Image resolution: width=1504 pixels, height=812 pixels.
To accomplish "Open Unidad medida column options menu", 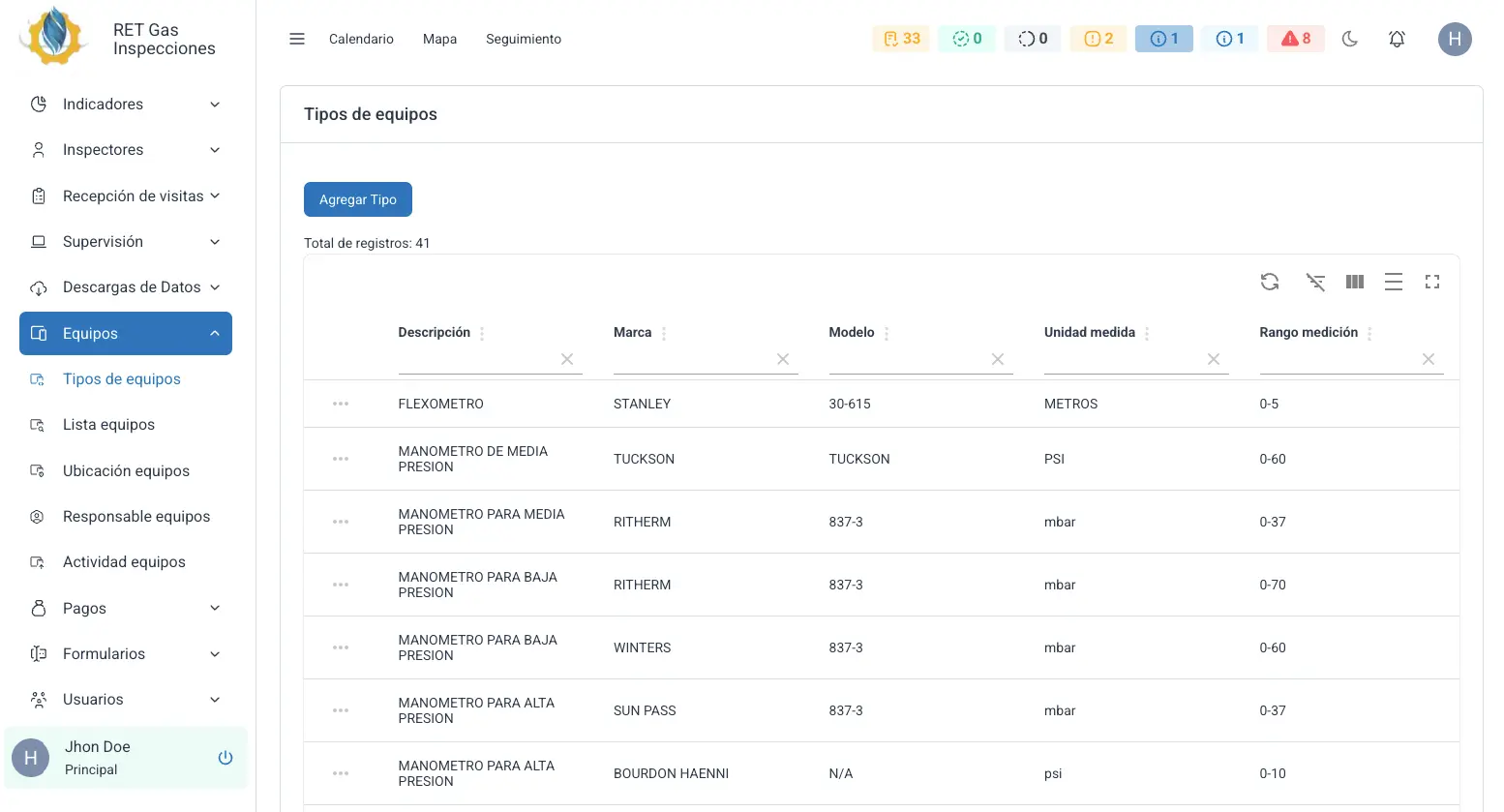I will (1147, 333).
